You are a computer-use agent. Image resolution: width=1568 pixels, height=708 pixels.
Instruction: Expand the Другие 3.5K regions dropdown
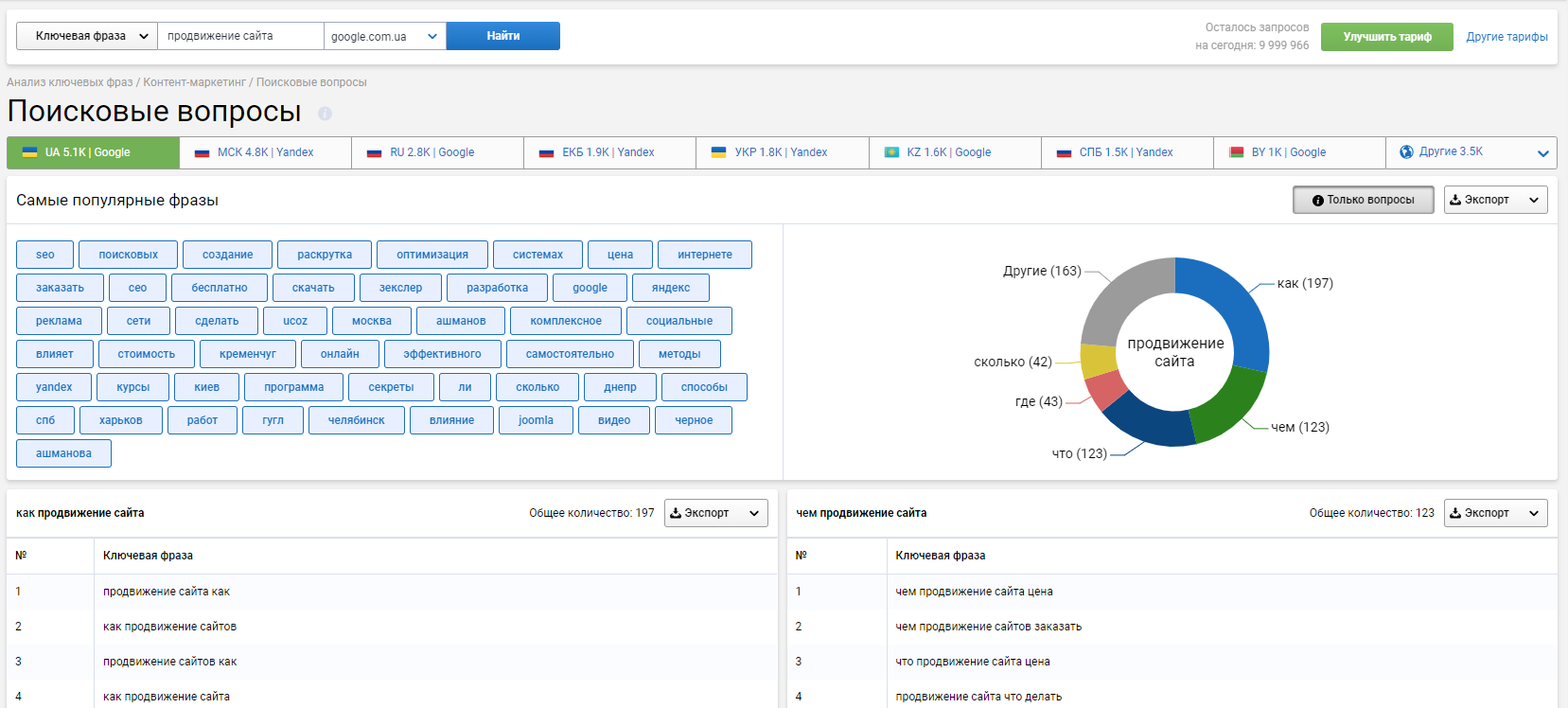[x=1542, y=153]
